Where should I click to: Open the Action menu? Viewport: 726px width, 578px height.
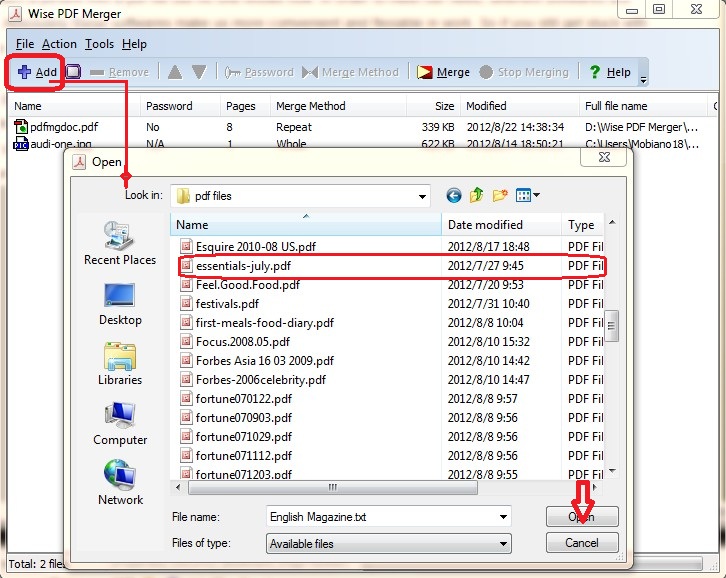(59, 44)
